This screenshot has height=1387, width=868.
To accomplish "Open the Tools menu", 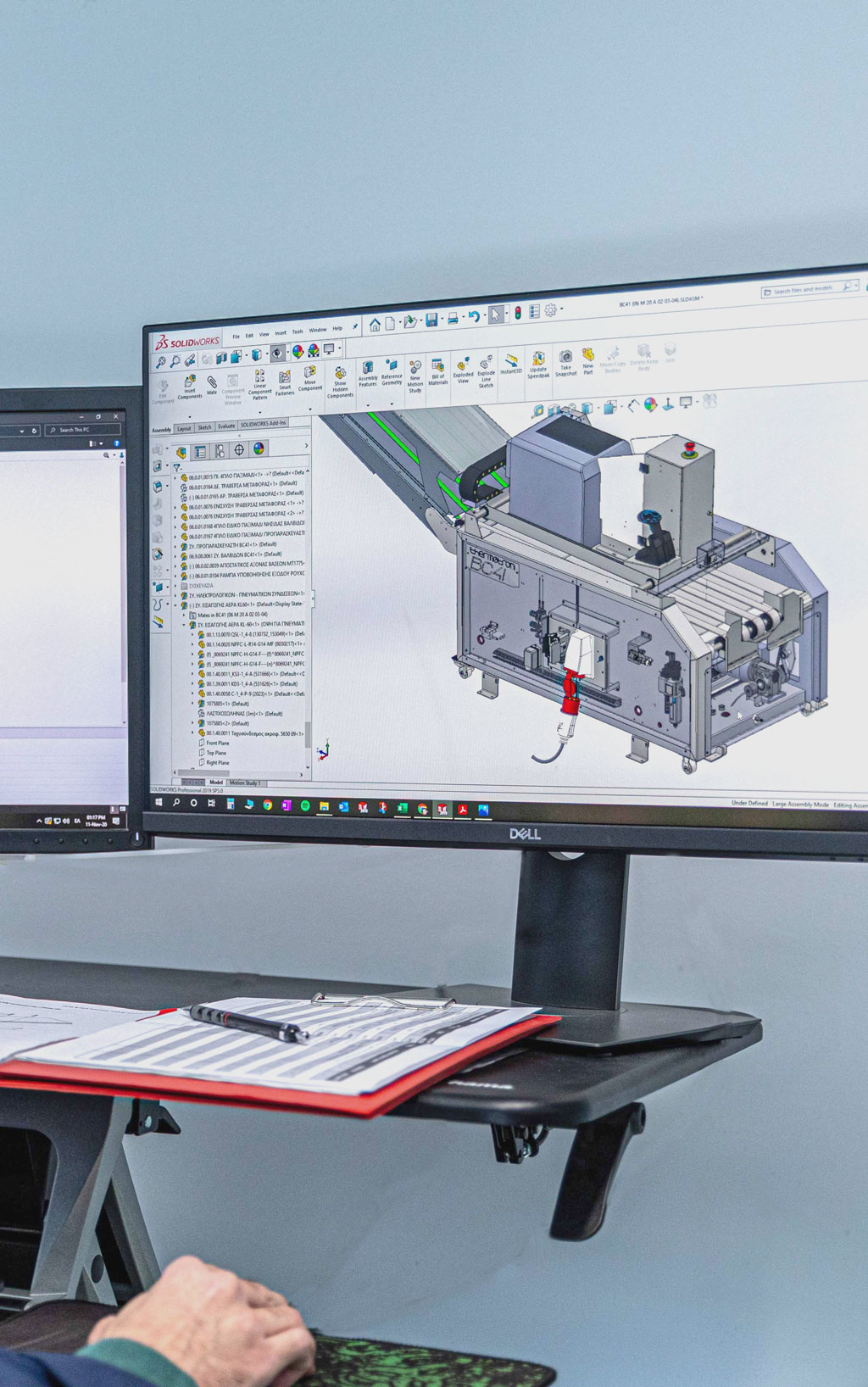I will pyautogui.click(x=298, y=332).
